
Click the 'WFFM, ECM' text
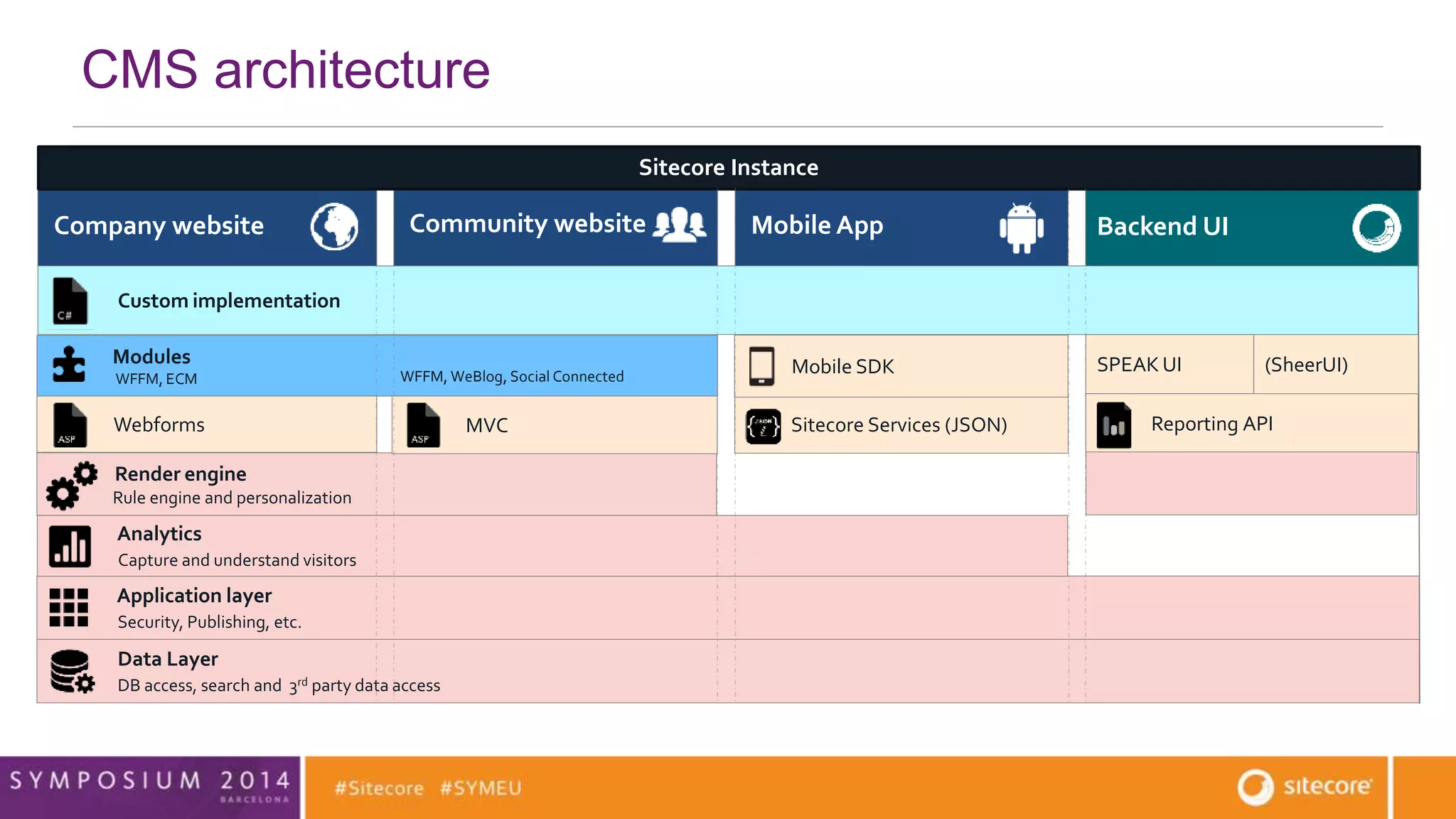coord(156,379)
